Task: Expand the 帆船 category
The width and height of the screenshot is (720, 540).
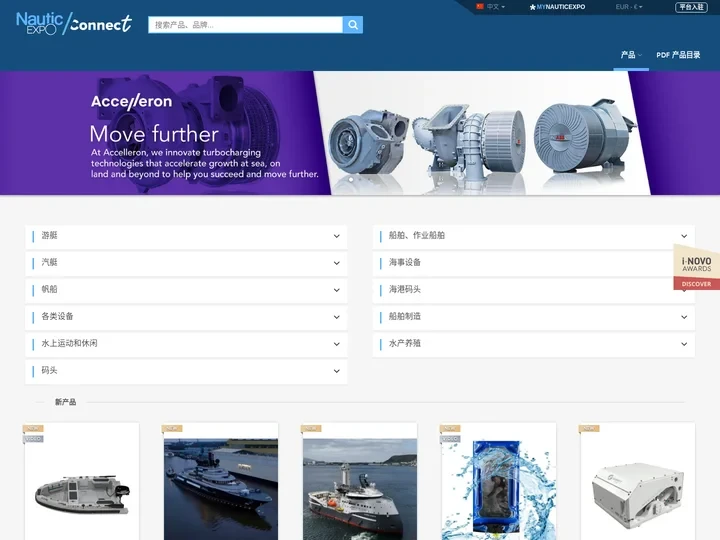Action: coord(186,290)
